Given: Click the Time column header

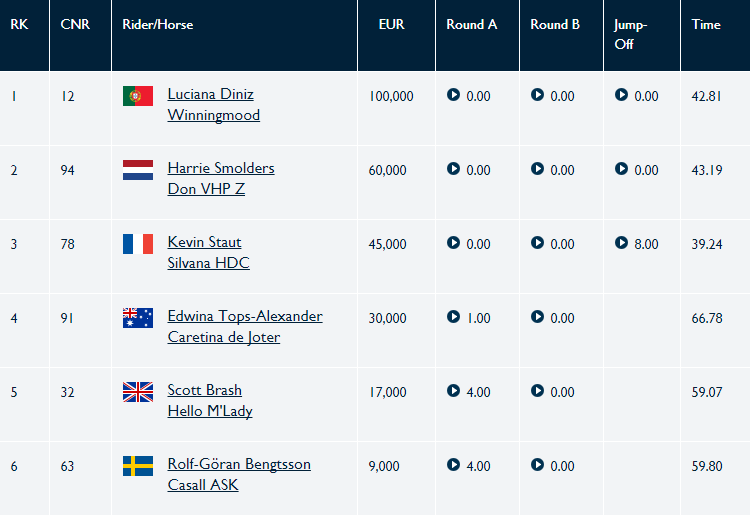Looking at the screenshot, I should [x=706, y=24].
